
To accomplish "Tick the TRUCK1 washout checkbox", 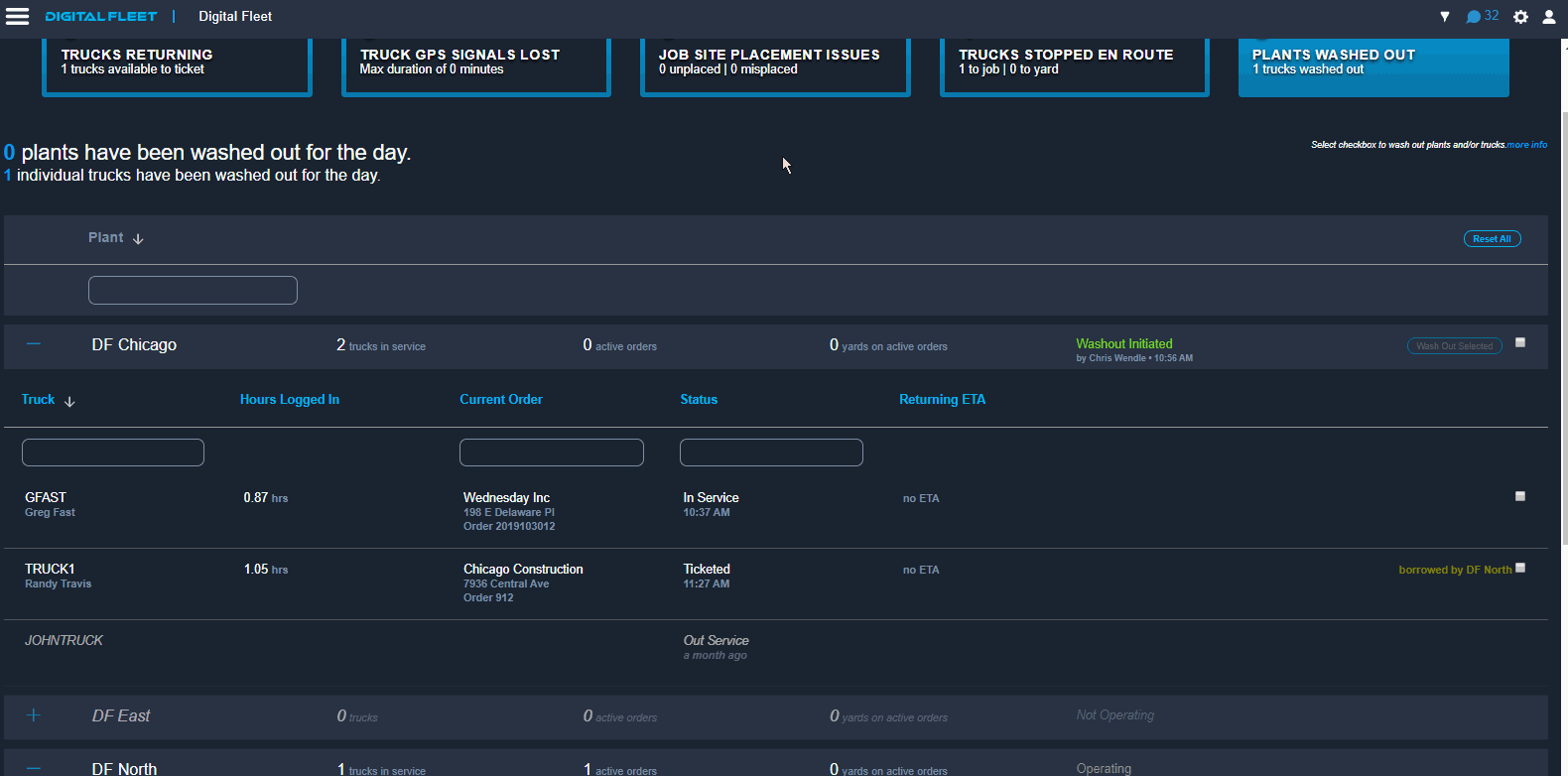I will click(x=1519, y=569).
